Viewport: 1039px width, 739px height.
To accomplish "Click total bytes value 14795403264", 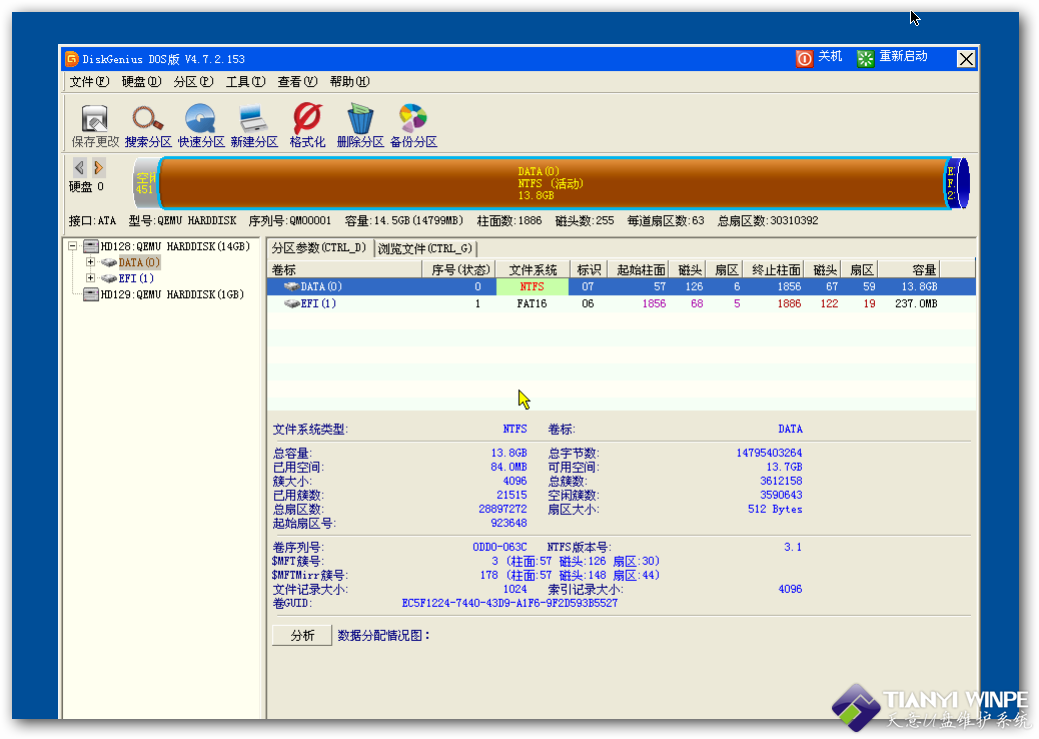I will point(769,453).
